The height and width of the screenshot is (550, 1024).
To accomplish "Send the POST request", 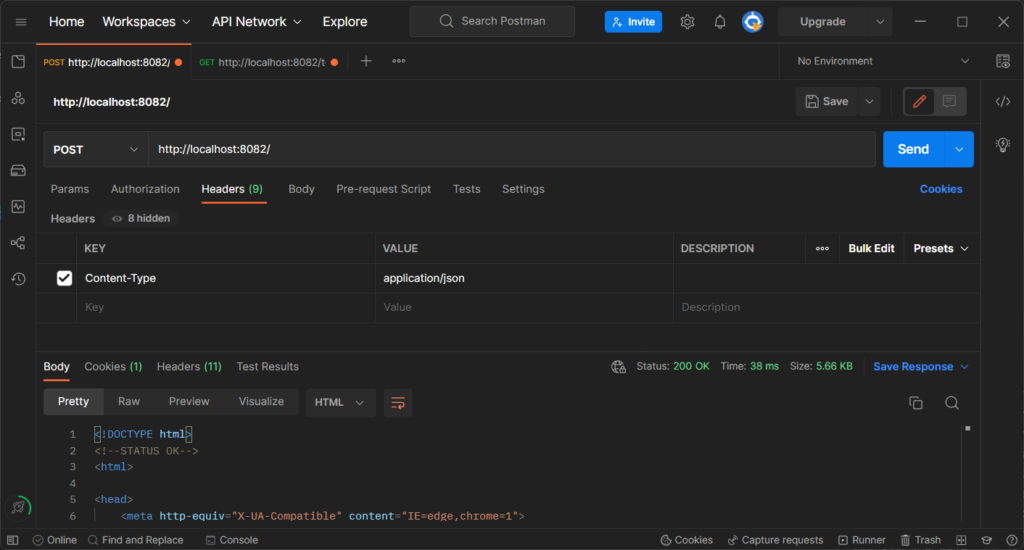I will coord(913,150).
